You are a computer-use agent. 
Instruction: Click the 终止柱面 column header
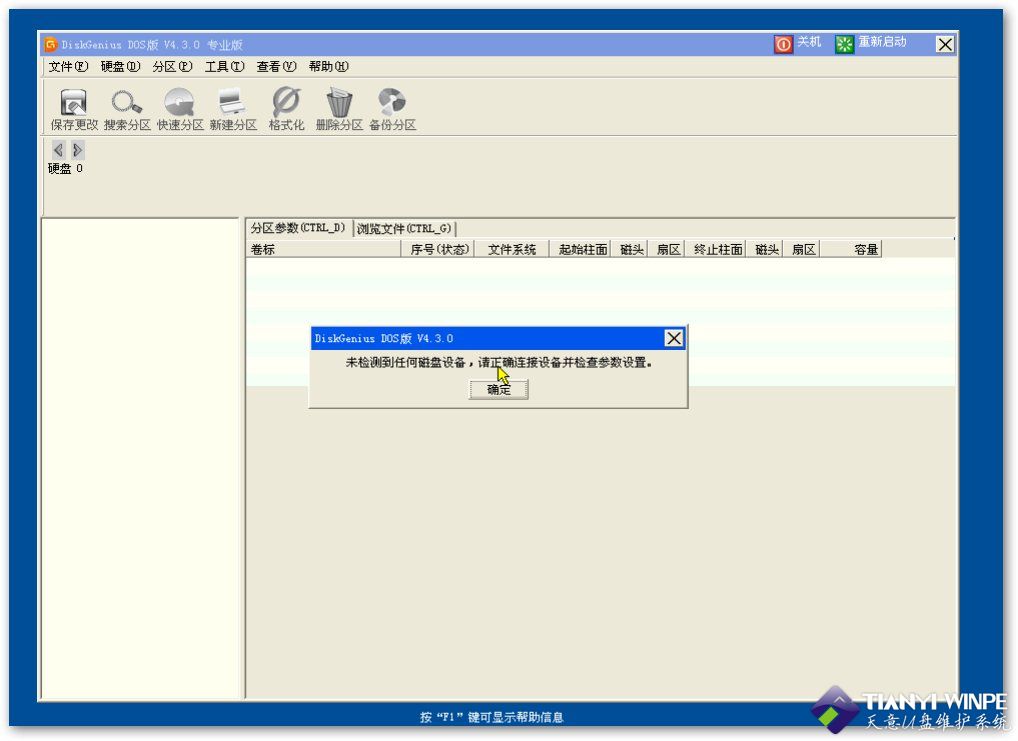click(x=717, y=249)
